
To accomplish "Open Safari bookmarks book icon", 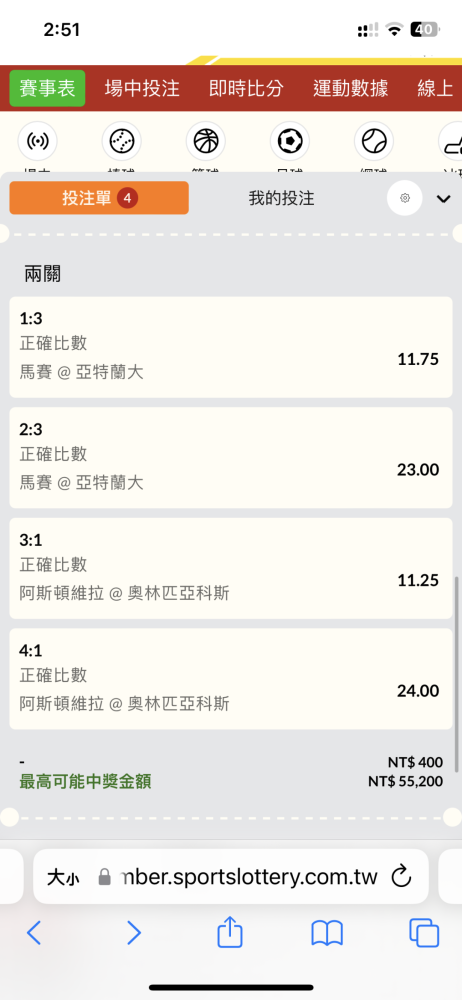I will click(x=327, y=934).
